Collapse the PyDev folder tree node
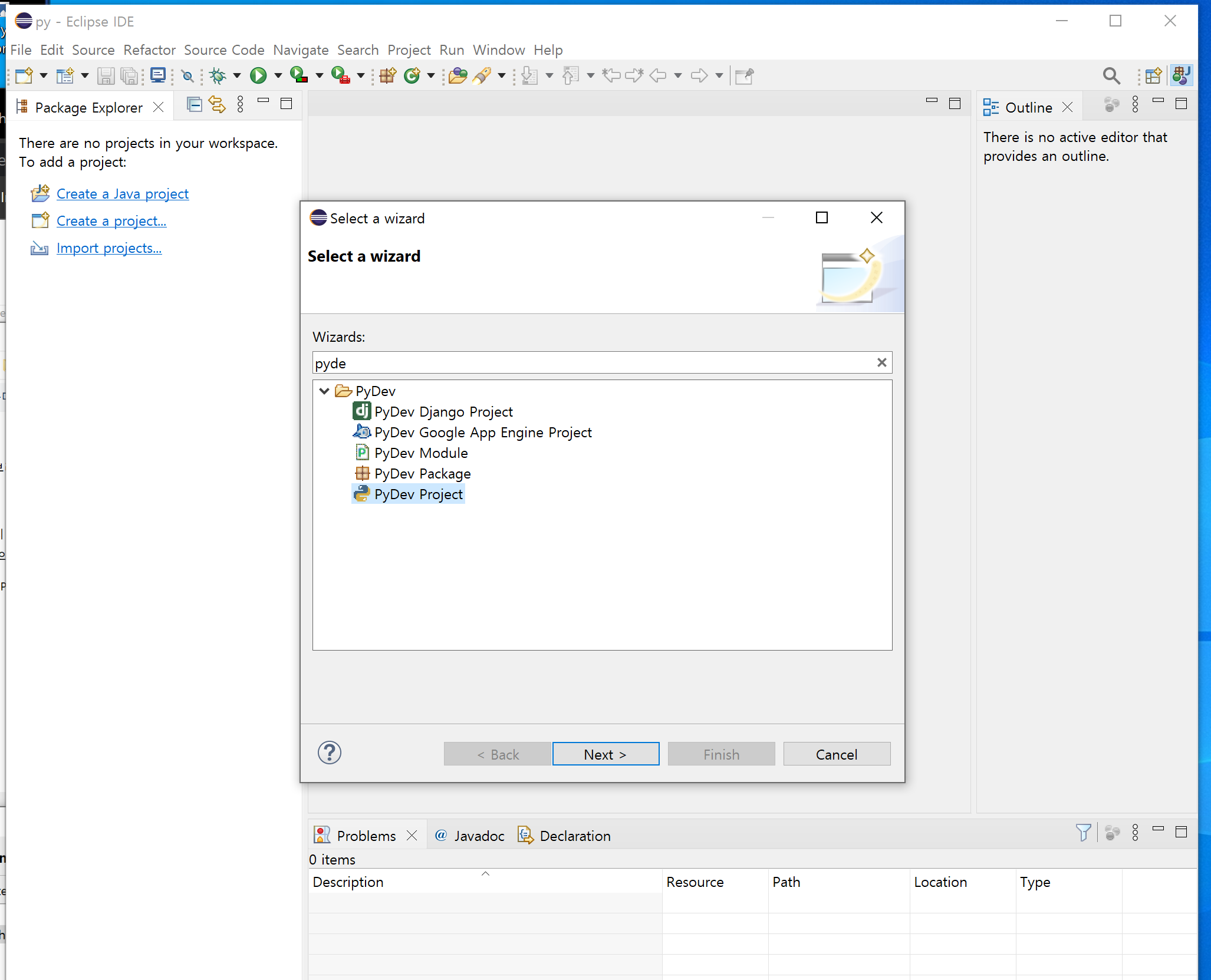1211x980 pixels. point(324,391)
